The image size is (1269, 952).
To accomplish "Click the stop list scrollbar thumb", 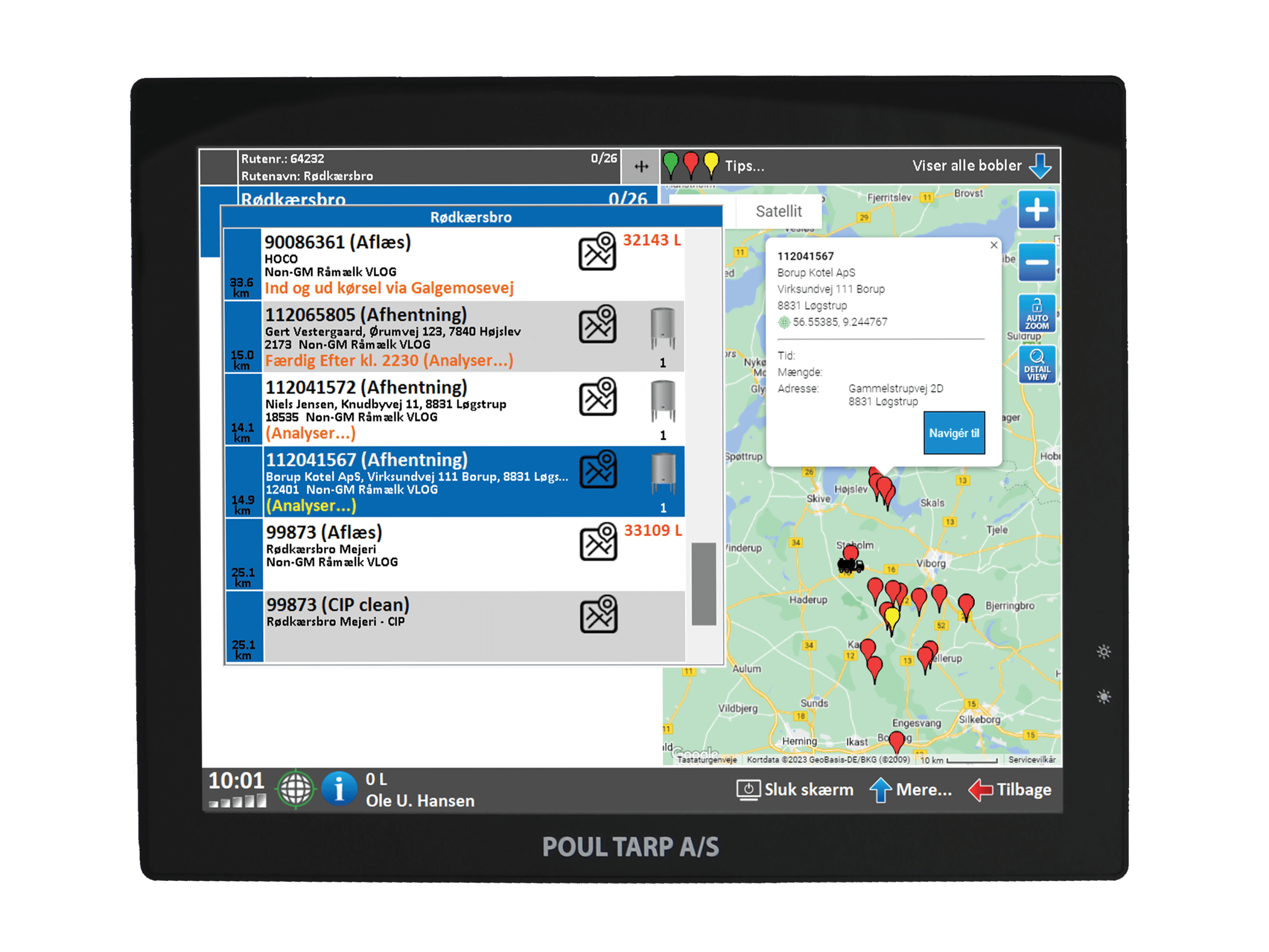I will click(x=703, y=583).
